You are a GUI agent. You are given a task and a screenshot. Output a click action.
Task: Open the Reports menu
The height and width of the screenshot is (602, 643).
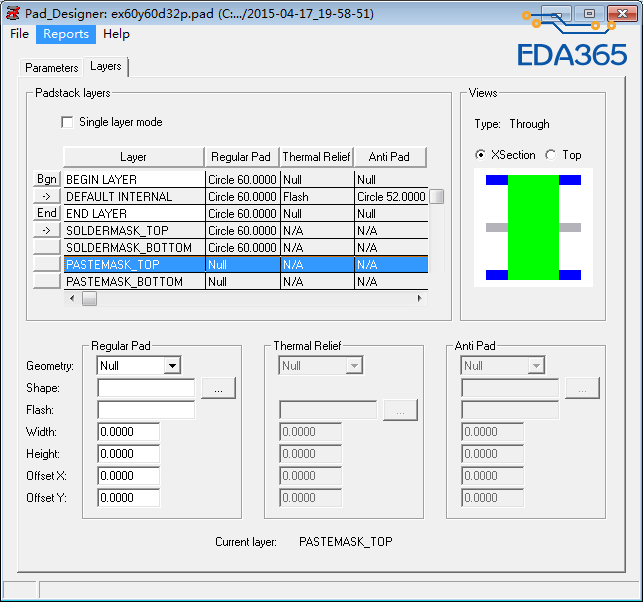coord(66,34)
